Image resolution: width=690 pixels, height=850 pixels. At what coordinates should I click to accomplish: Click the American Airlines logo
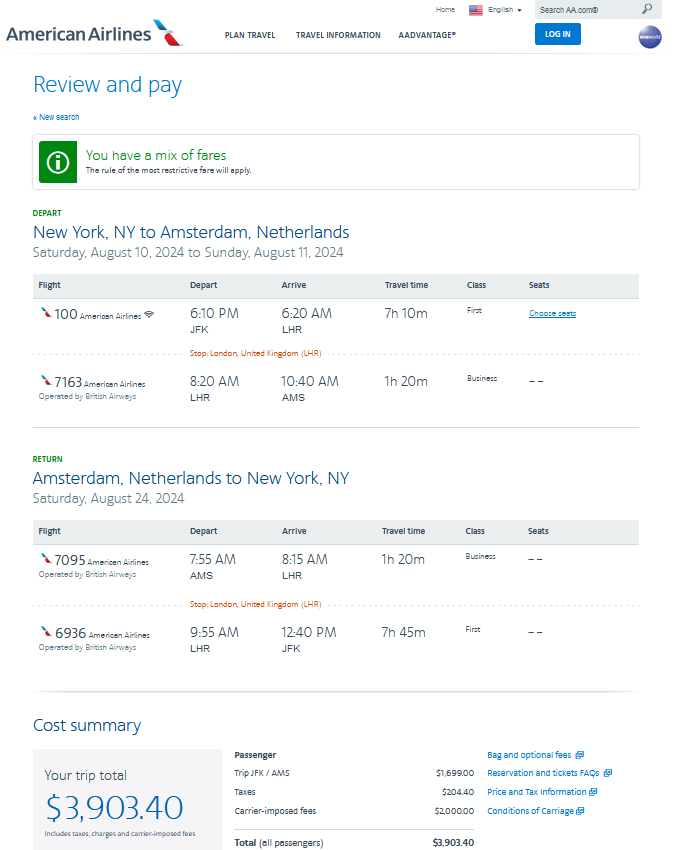coord(95,33)
